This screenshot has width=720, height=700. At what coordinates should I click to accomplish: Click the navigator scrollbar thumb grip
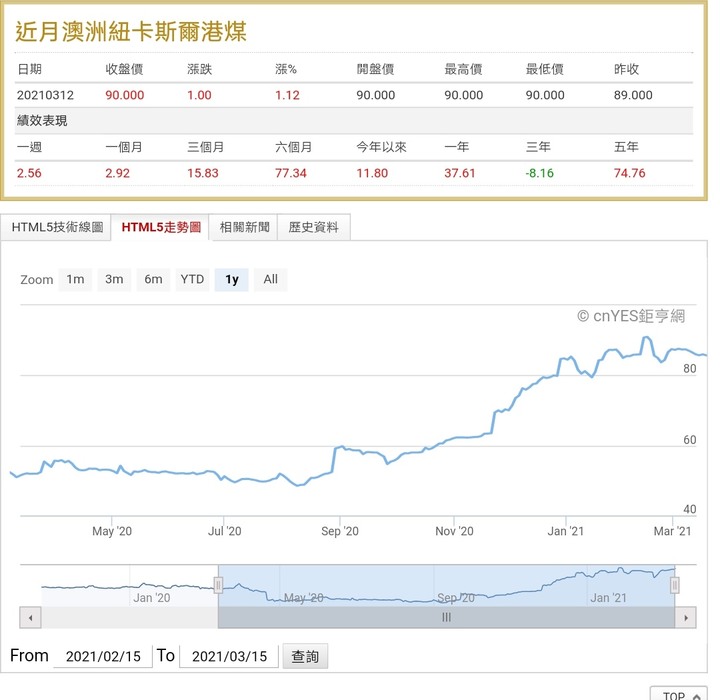coord(446,618)
